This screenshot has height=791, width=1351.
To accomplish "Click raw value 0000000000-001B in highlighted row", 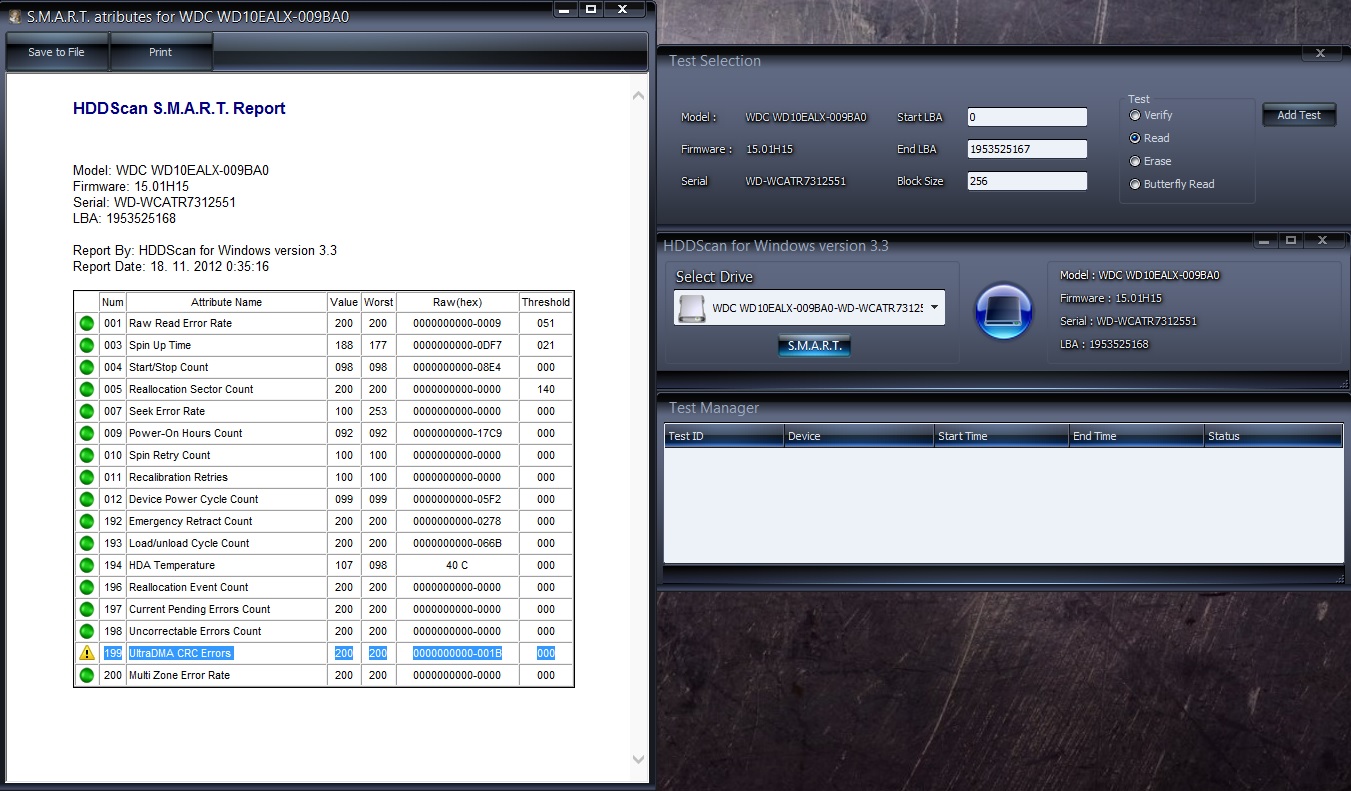I will [457, 653].
